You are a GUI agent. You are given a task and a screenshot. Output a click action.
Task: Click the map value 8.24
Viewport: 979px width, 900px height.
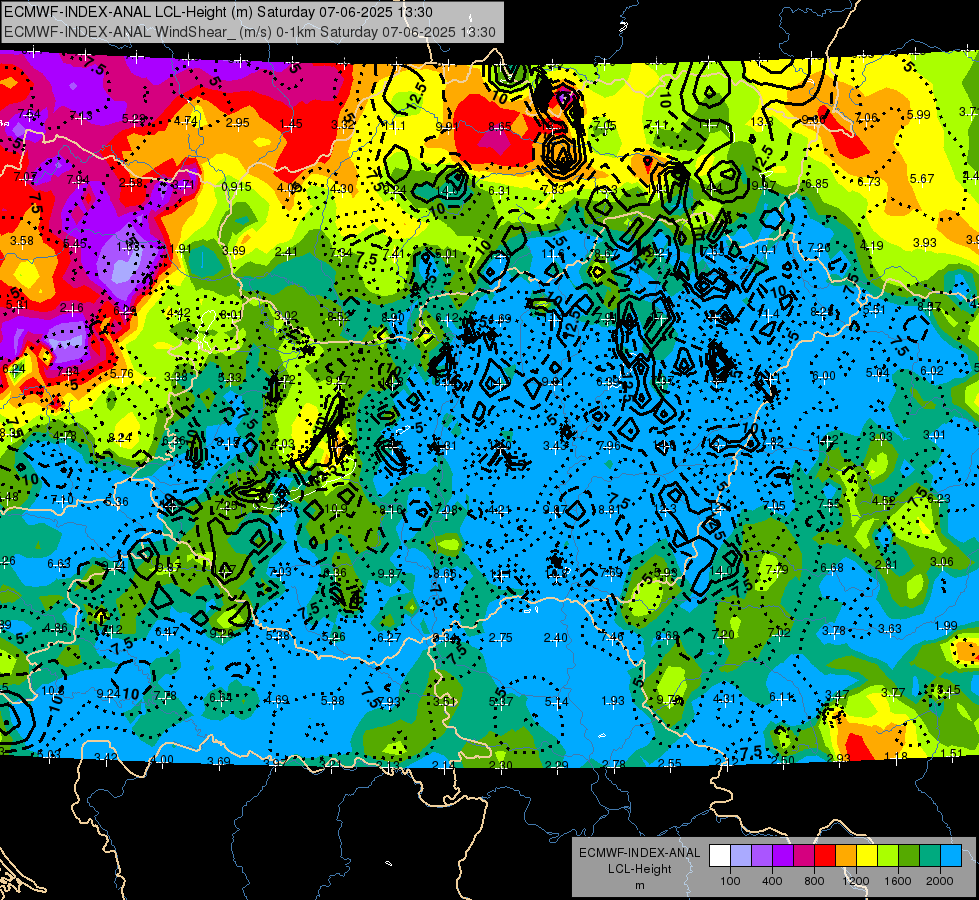click(x=120, y=438)
